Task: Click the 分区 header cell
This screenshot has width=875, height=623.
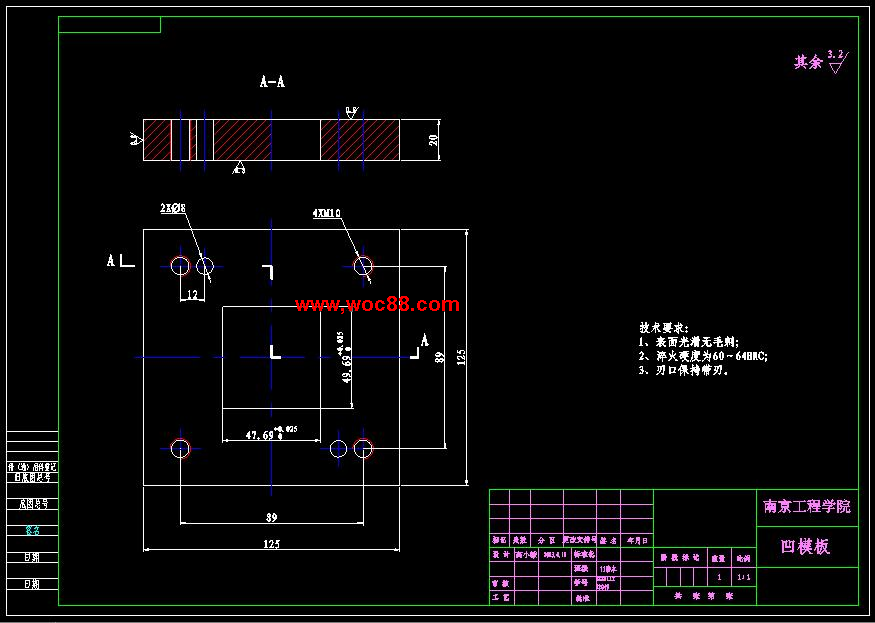Action: 547,540
